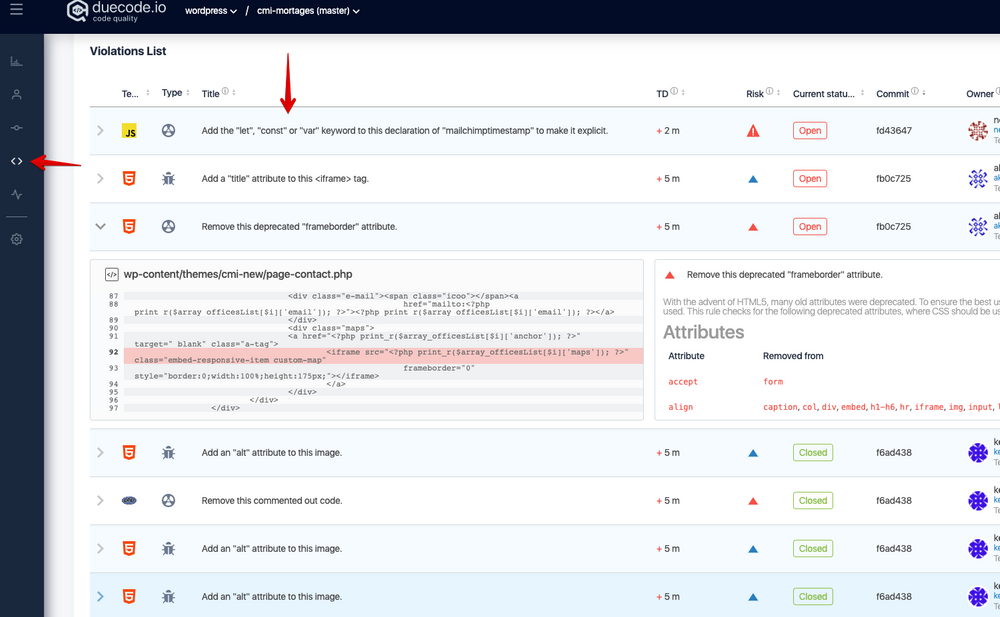Open the chart dashboard in the sidebar
Screen dimensions: 1000x617
click(x=17, y=62)
